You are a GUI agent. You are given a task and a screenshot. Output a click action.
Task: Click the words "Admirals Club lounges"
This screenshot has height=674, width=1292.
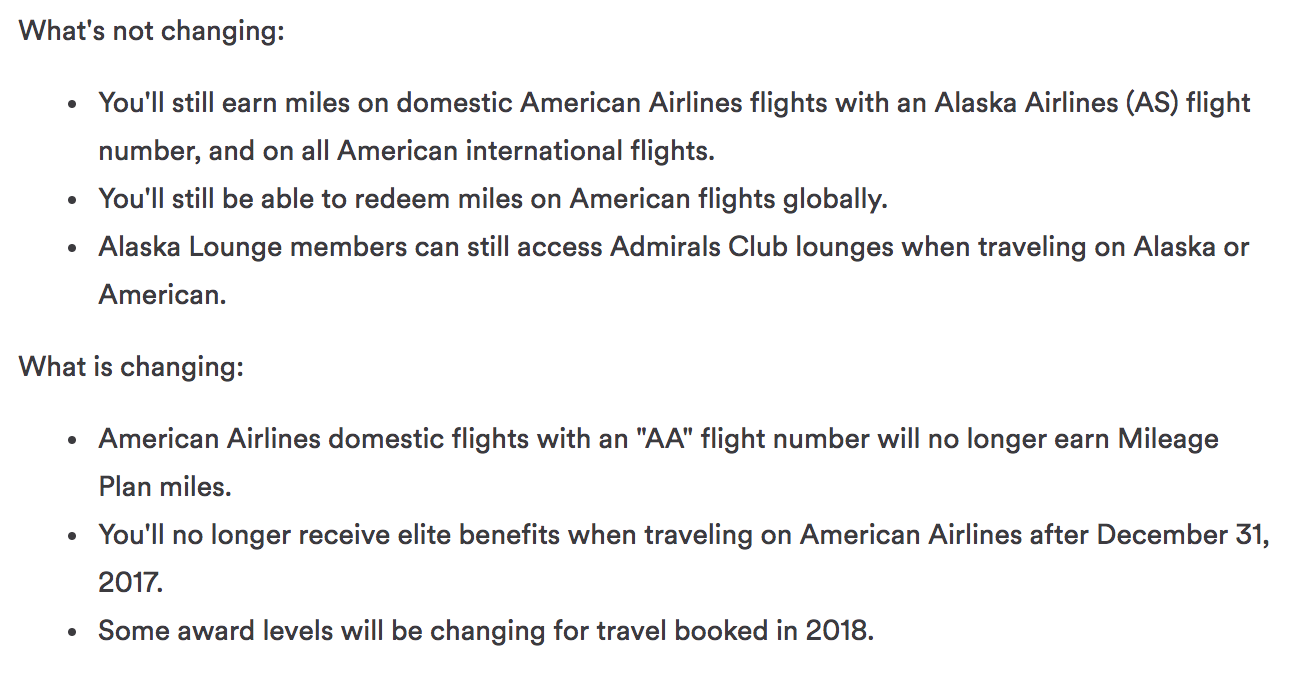pyautogui.click(x=751, y=247)
